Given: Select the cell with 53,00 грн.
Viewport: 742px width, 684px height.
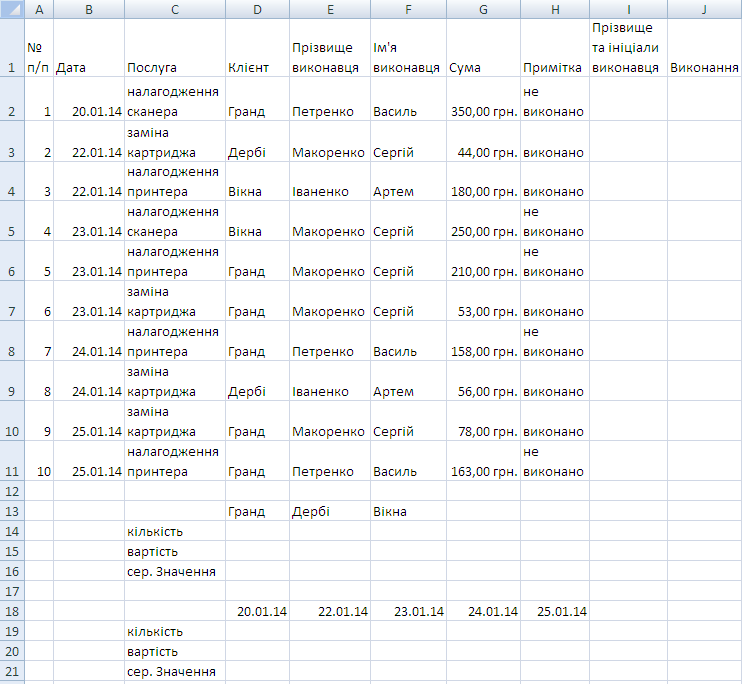Looking at the screenshot, I should (x=483, y=301).
